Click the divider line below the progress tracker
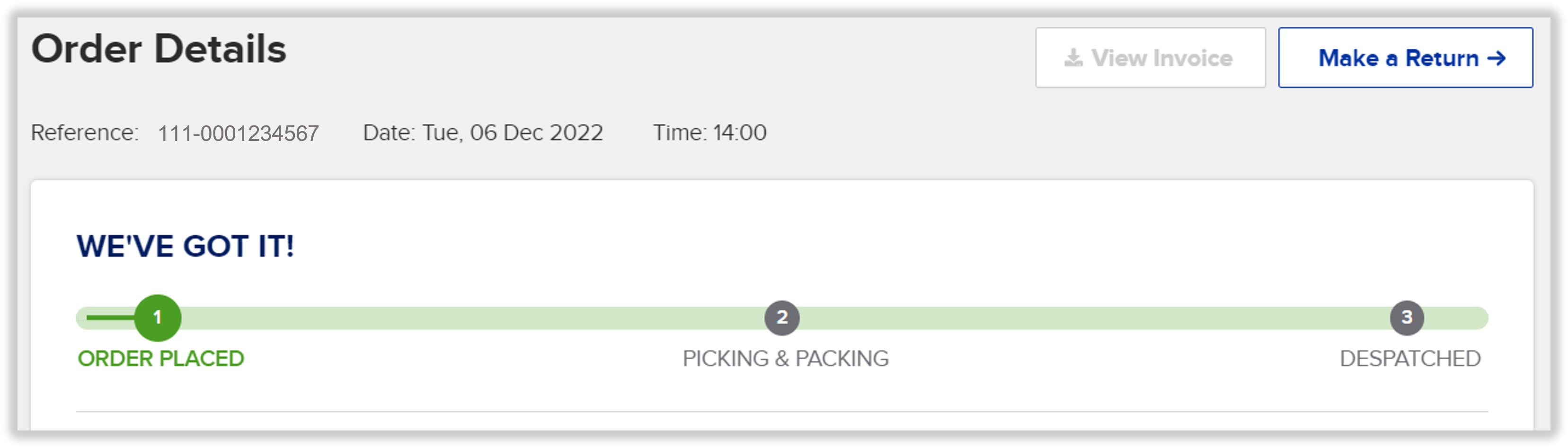 (x=781, y=412)
